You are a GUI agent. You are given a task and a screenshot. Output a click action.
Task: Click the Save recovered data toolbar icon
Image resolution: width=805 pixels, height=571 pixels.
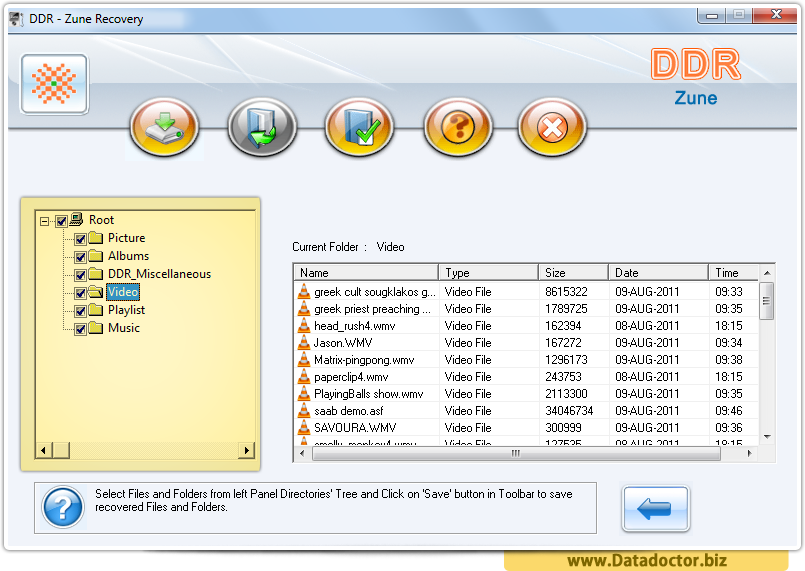[164, 127]
